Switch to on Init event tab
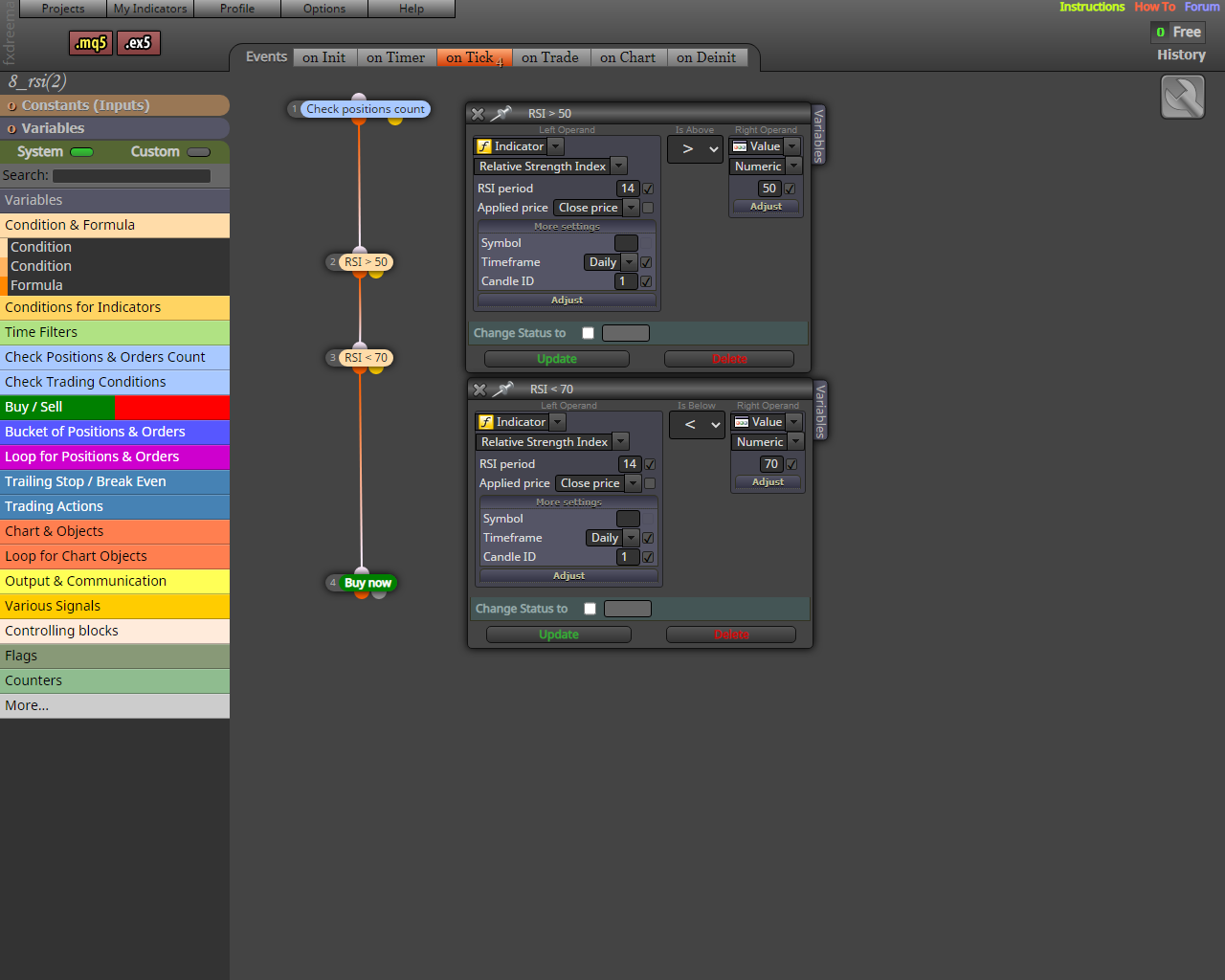The width and height of the screenshot is (1225, 980). pos(324,57)
